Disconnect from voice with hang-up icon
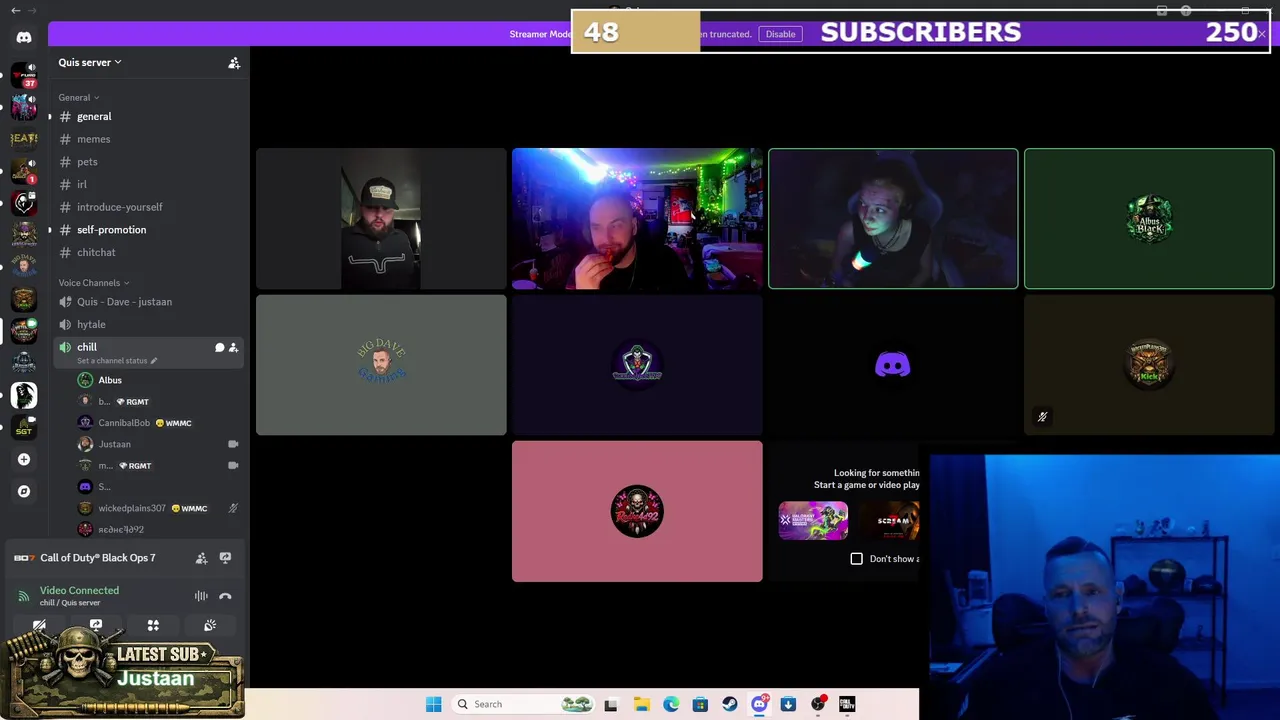The image size is (1280, 720). point(225,596)
